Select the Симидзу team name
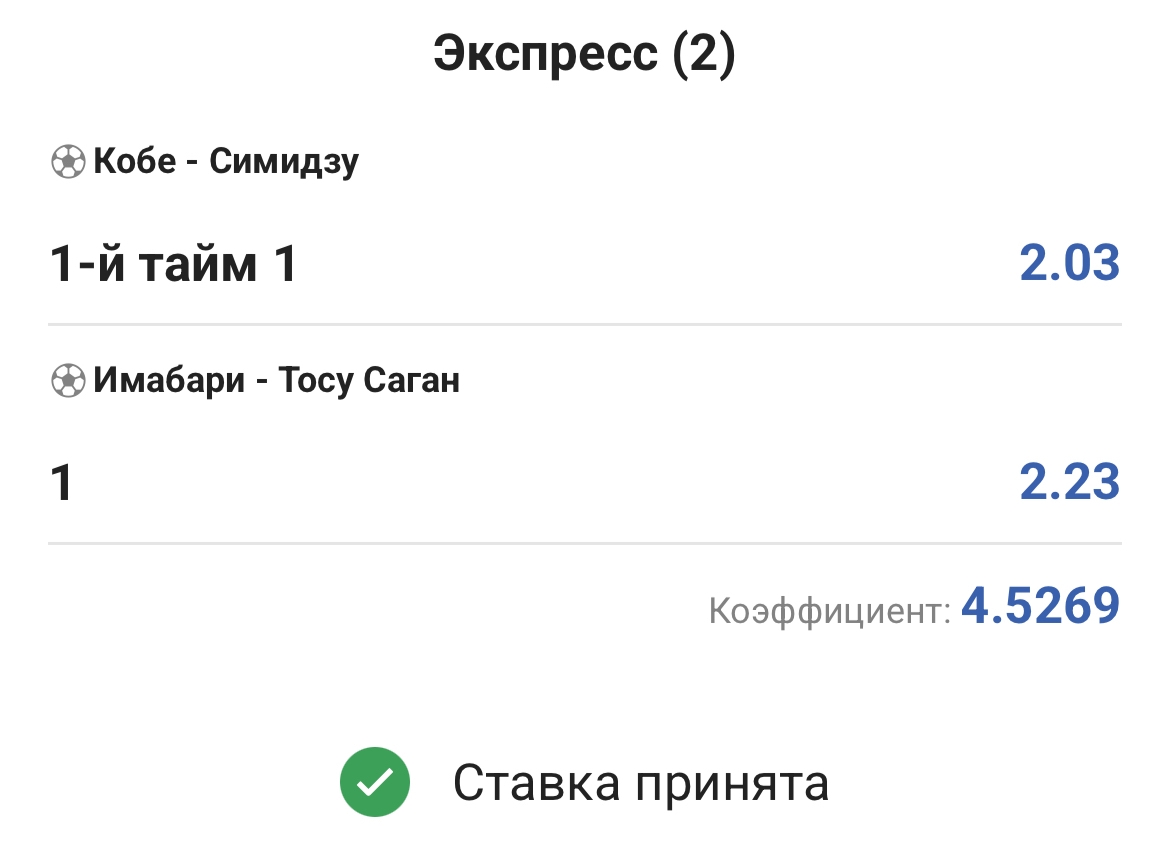 coord(283,162)
